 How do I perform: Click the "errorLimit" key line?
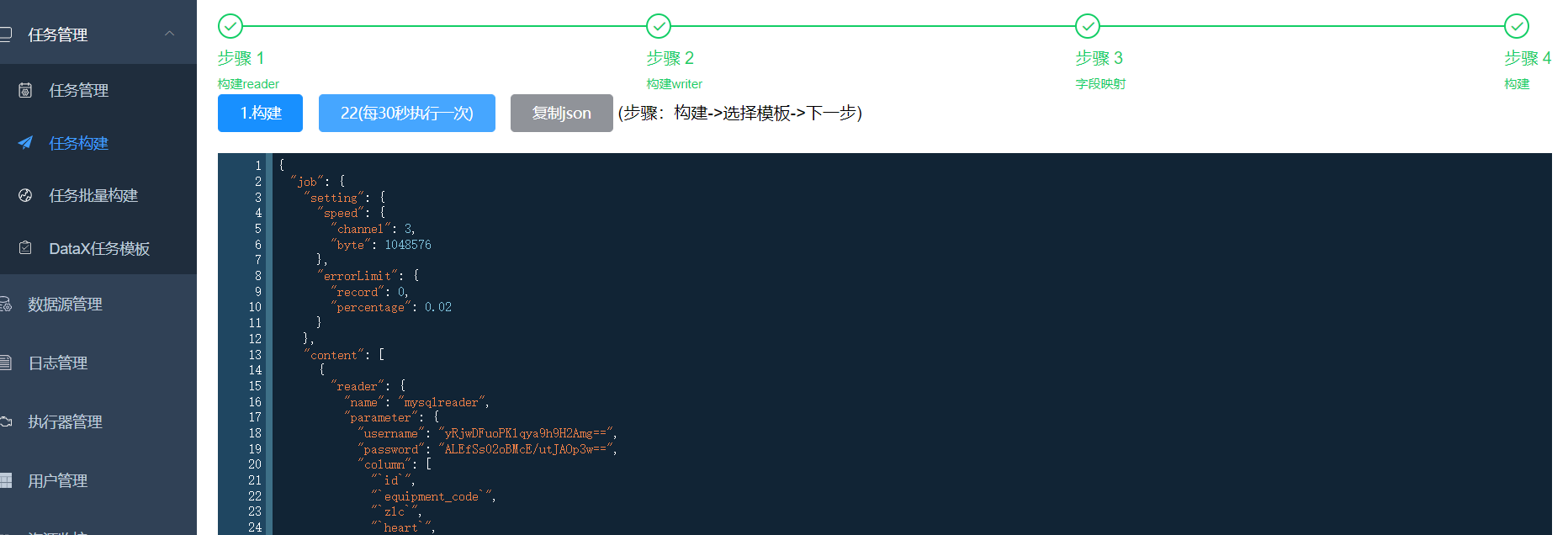[368, 276]
